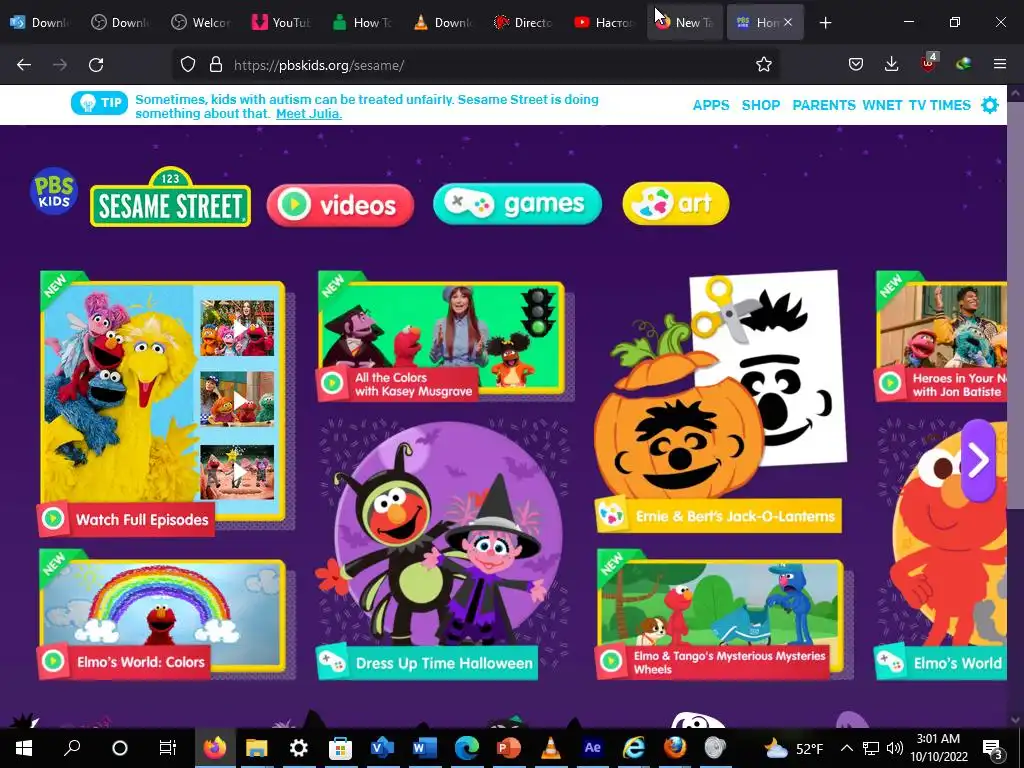1024x768 pixels.
Task: Click the next arrow to show more content
Action: (978, 460)
